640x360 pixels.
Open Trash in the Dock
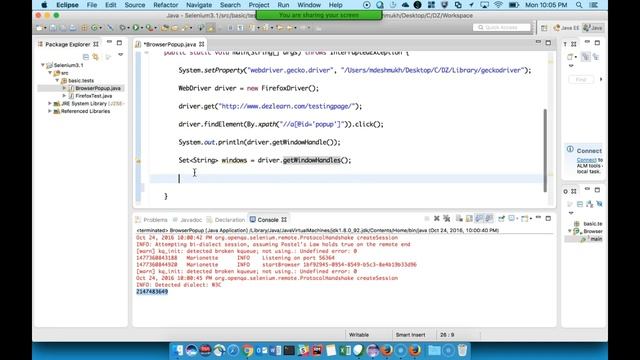tap(462, 350)
